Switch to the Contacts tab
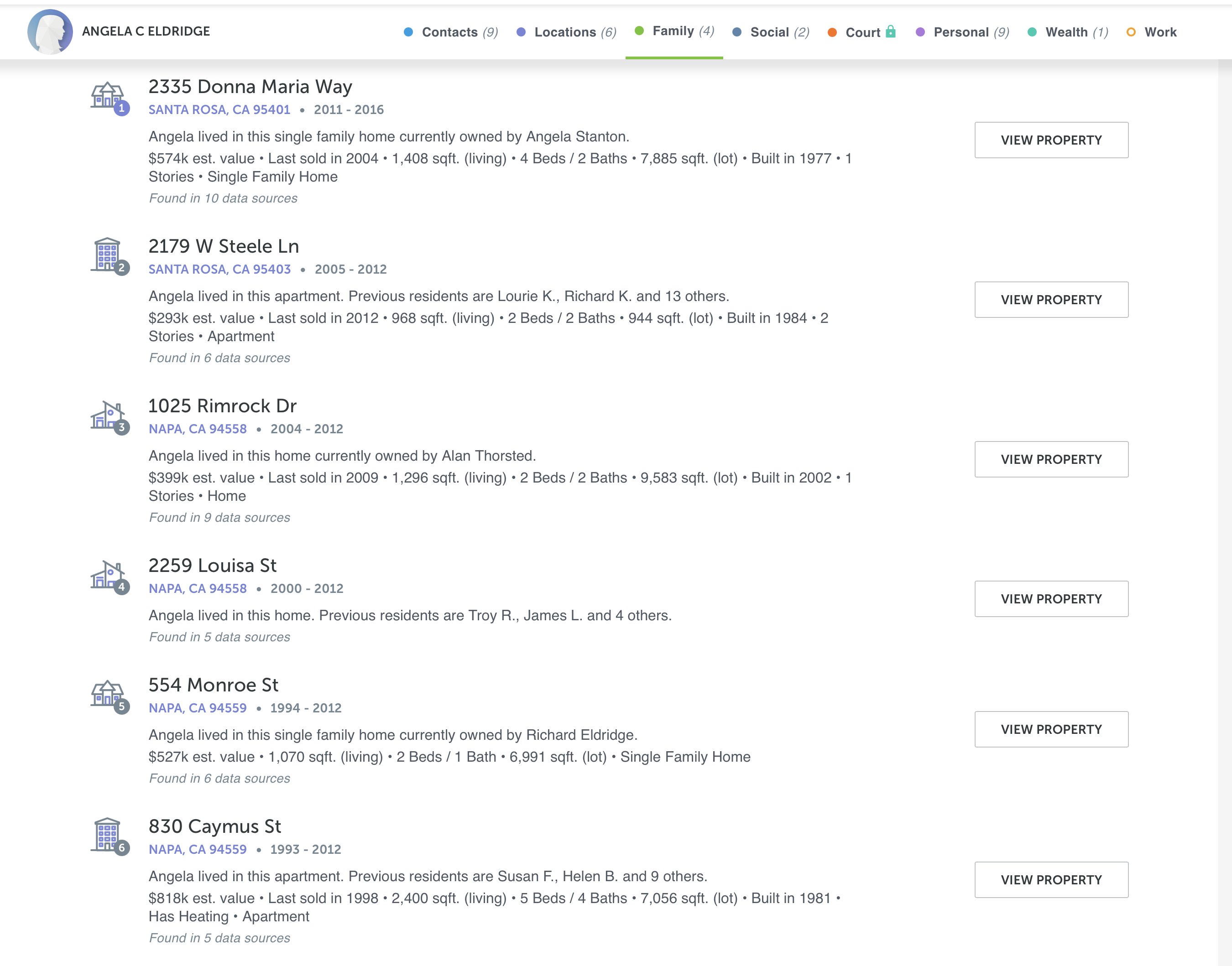This screenshot has height=966, width=1232. click(451, 32)
